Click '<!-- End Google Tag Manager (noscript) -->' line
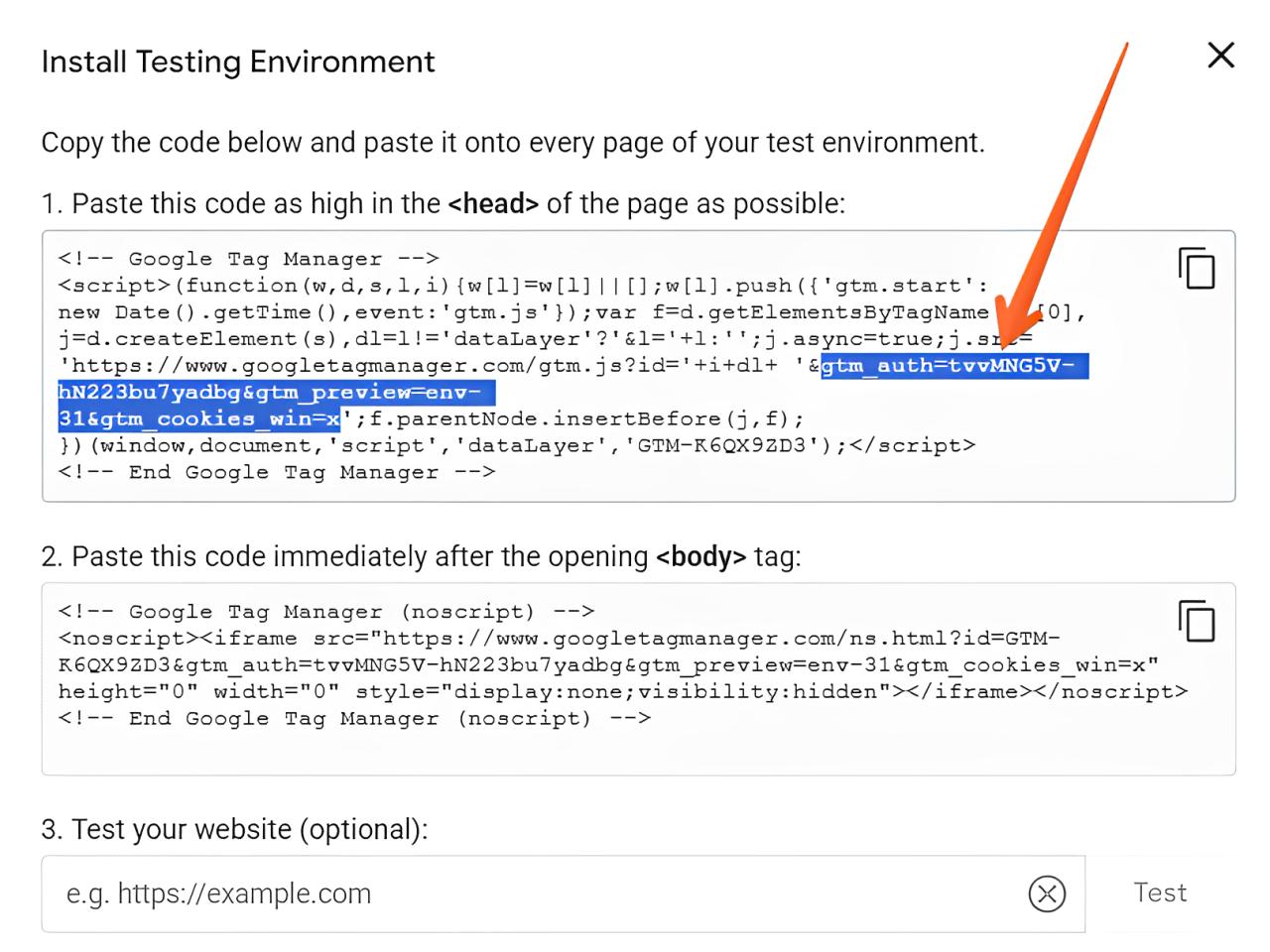Viewport: 1270px width, 952px height. coord(354,719)
